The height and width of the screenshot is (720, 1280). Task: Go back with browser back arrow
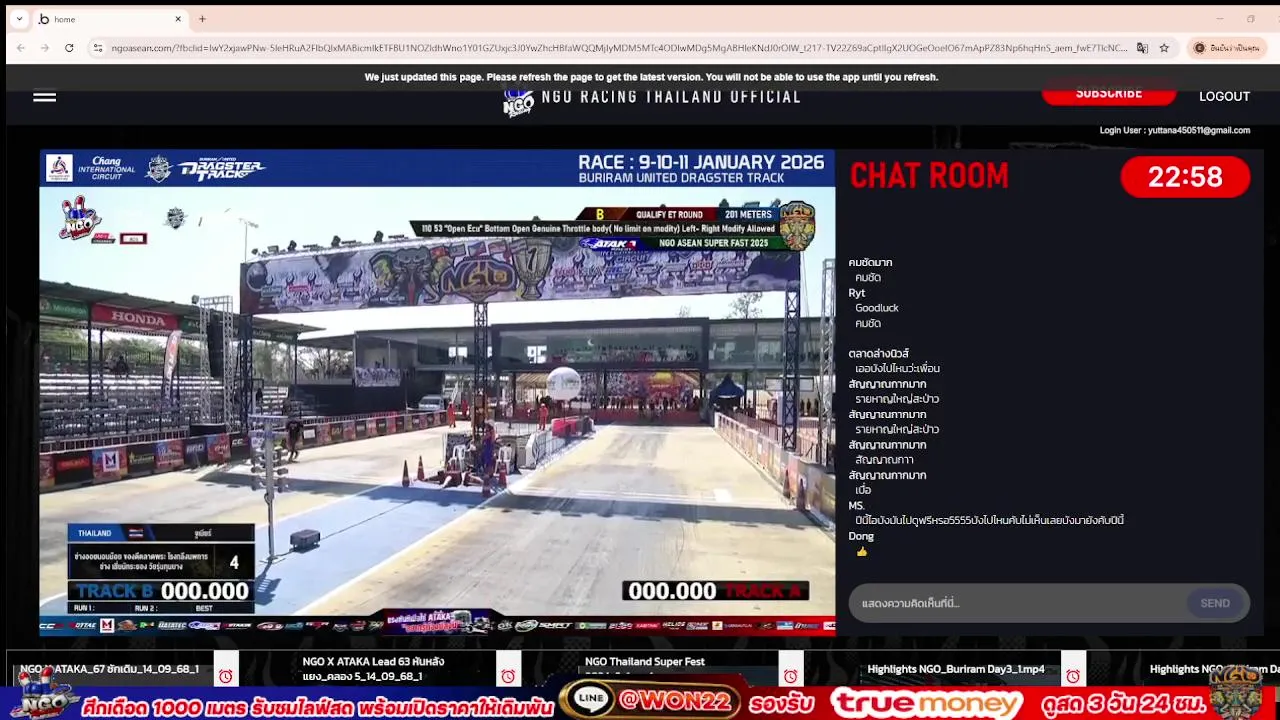tap(20, 48)
